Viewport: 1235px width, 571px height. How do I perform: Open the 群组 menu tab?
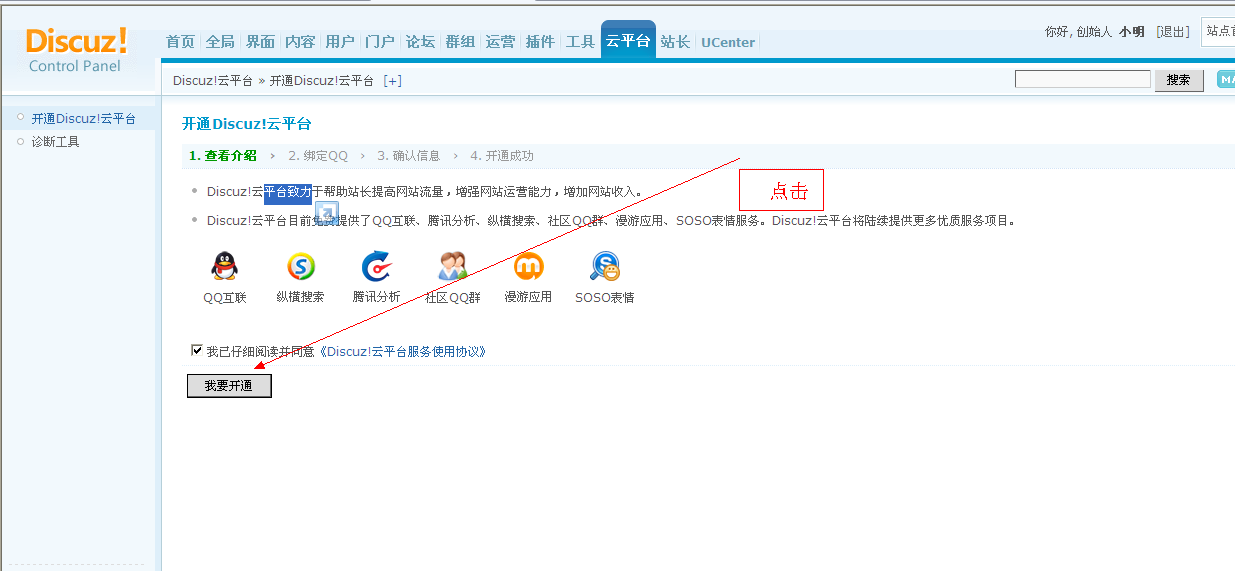click(x=460, y=42)
